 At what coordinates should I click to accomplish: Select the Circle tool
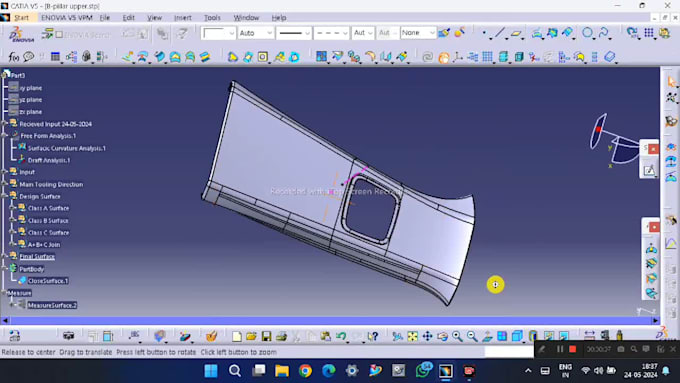pos(587,33)
